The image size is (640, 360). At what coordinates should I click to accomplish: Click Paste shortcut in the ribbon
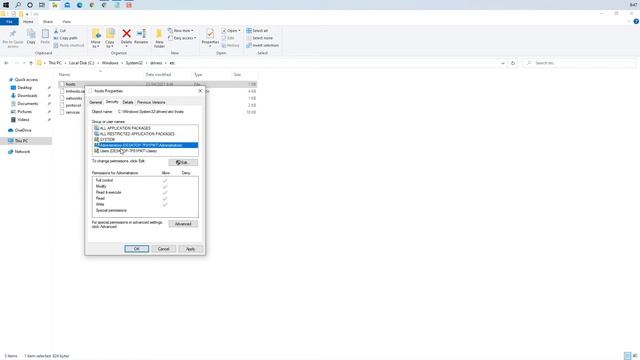pyautogui.click(x=69, y=45)
